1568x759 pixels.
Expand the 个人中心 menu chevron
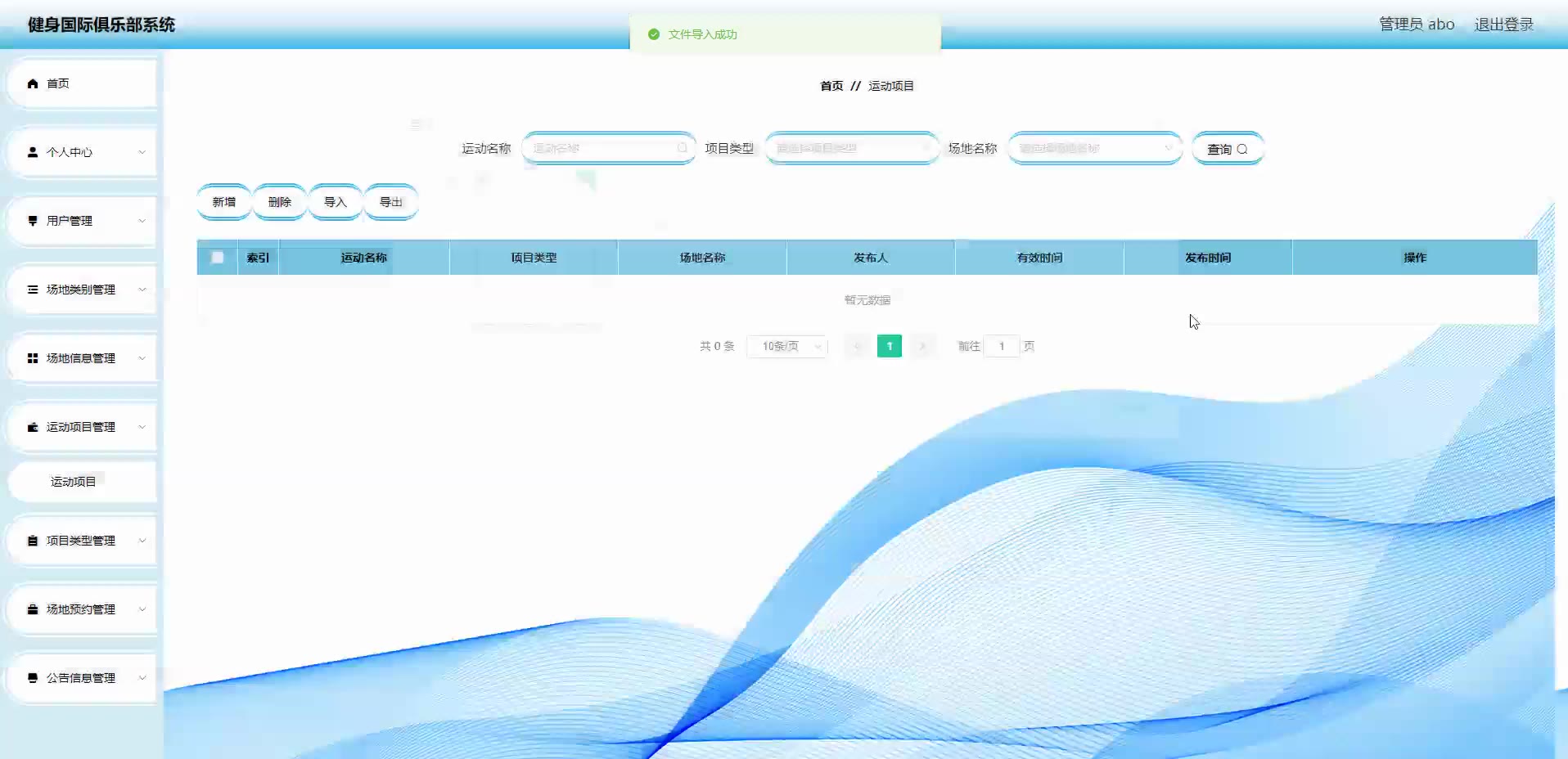coord(142,152)
